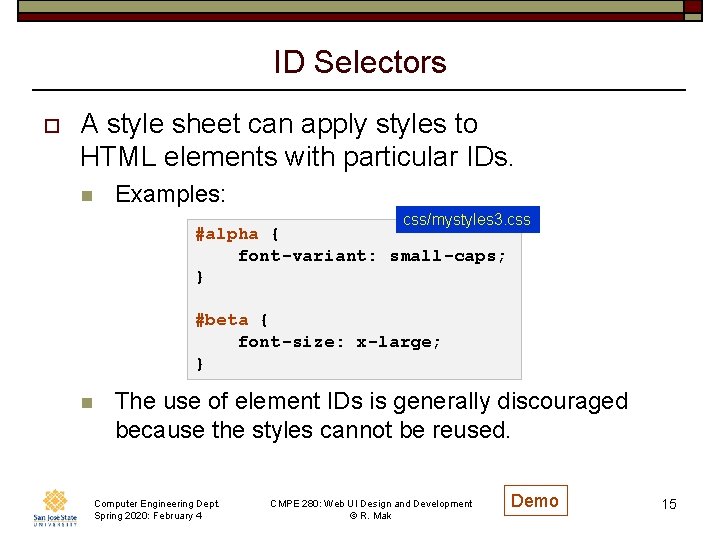Click 'because the styles cannot be reused.' line

point(313,430)
